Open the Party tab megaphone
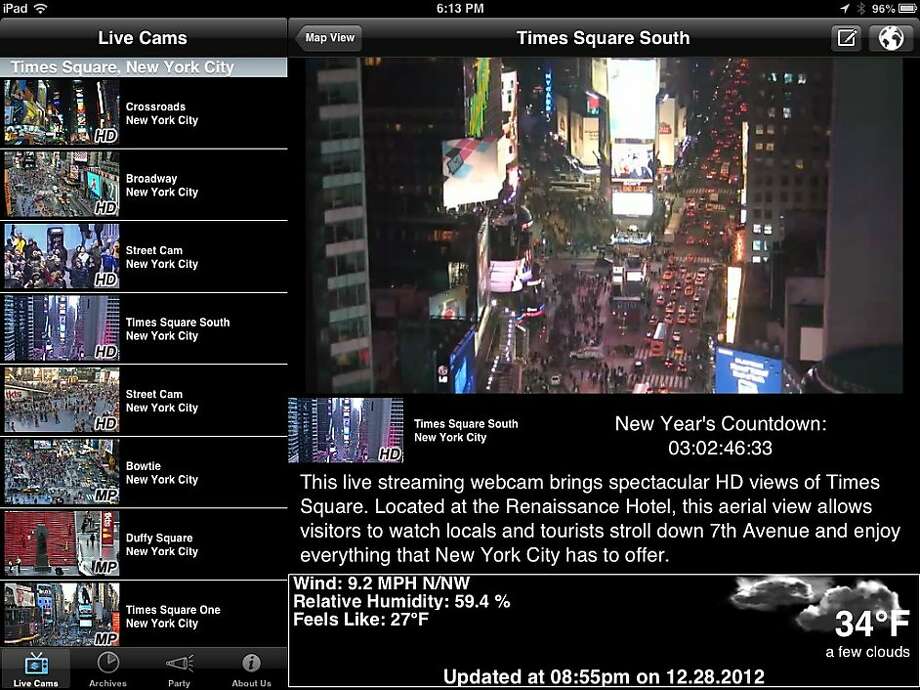 point(179,668)
